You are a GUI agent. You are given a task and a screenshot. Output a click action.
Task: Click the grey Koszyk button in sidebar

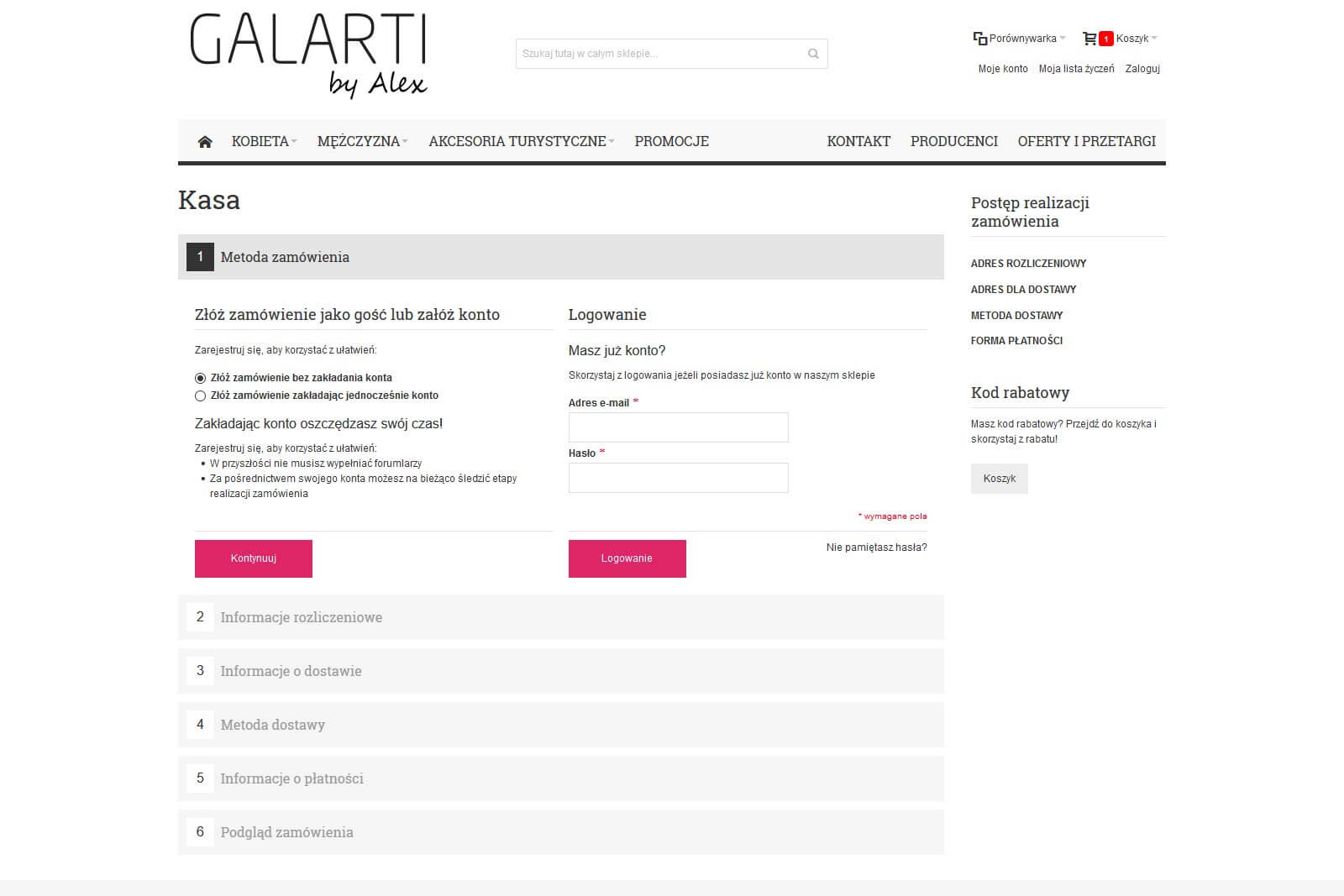999,479
